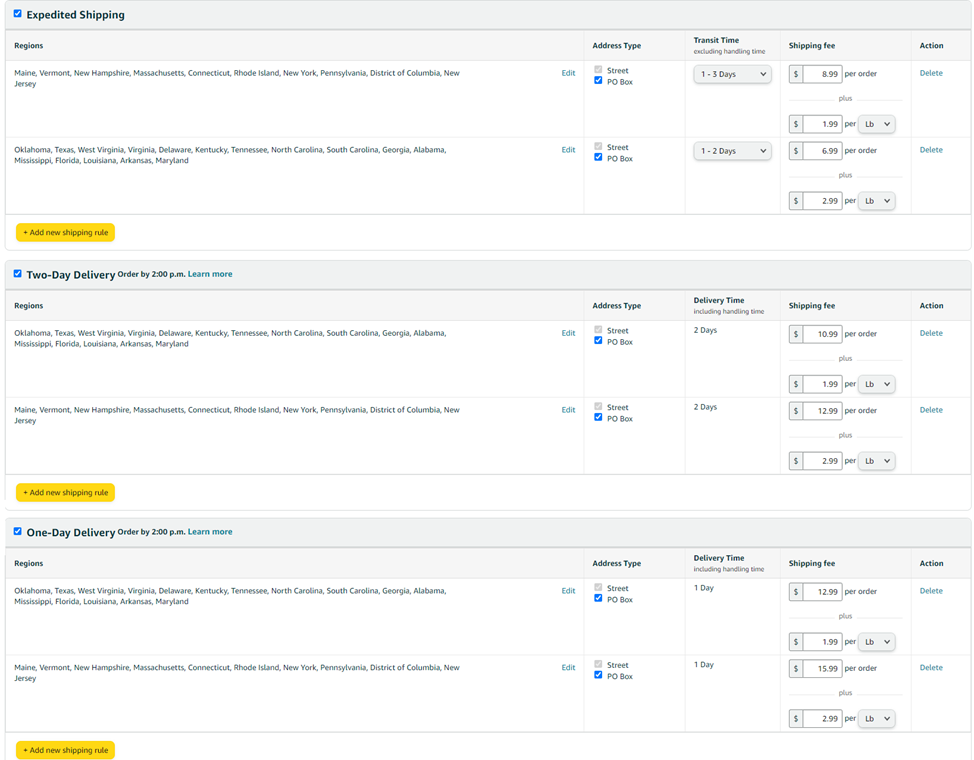Edit regions for the Expedited Oklahoma row
The height and width of the screenshot is (760, 974).
pyautogui.click(x=568, y=150)
